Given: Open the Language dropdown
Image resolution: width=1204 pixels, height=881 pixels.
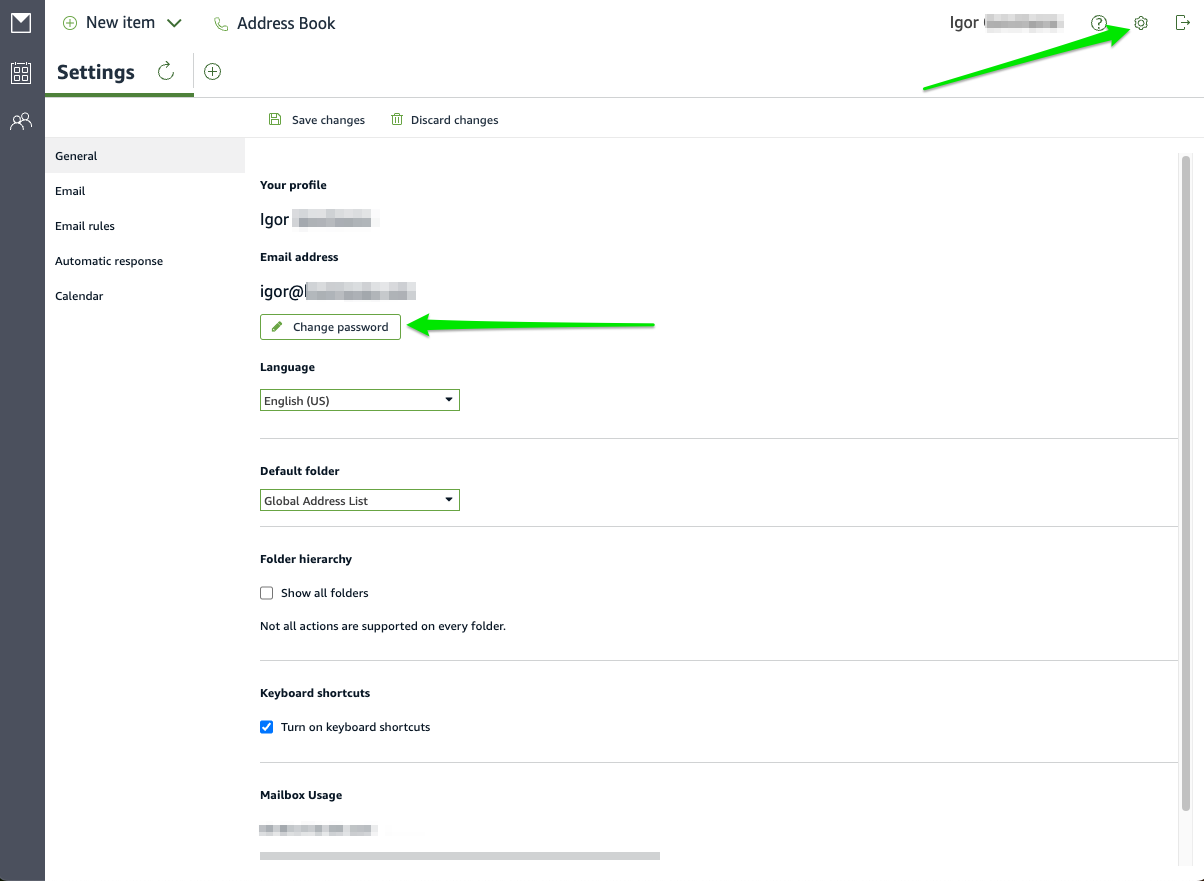Looking at the screenshot, I should pyautogui.click(x=359, y=400).
